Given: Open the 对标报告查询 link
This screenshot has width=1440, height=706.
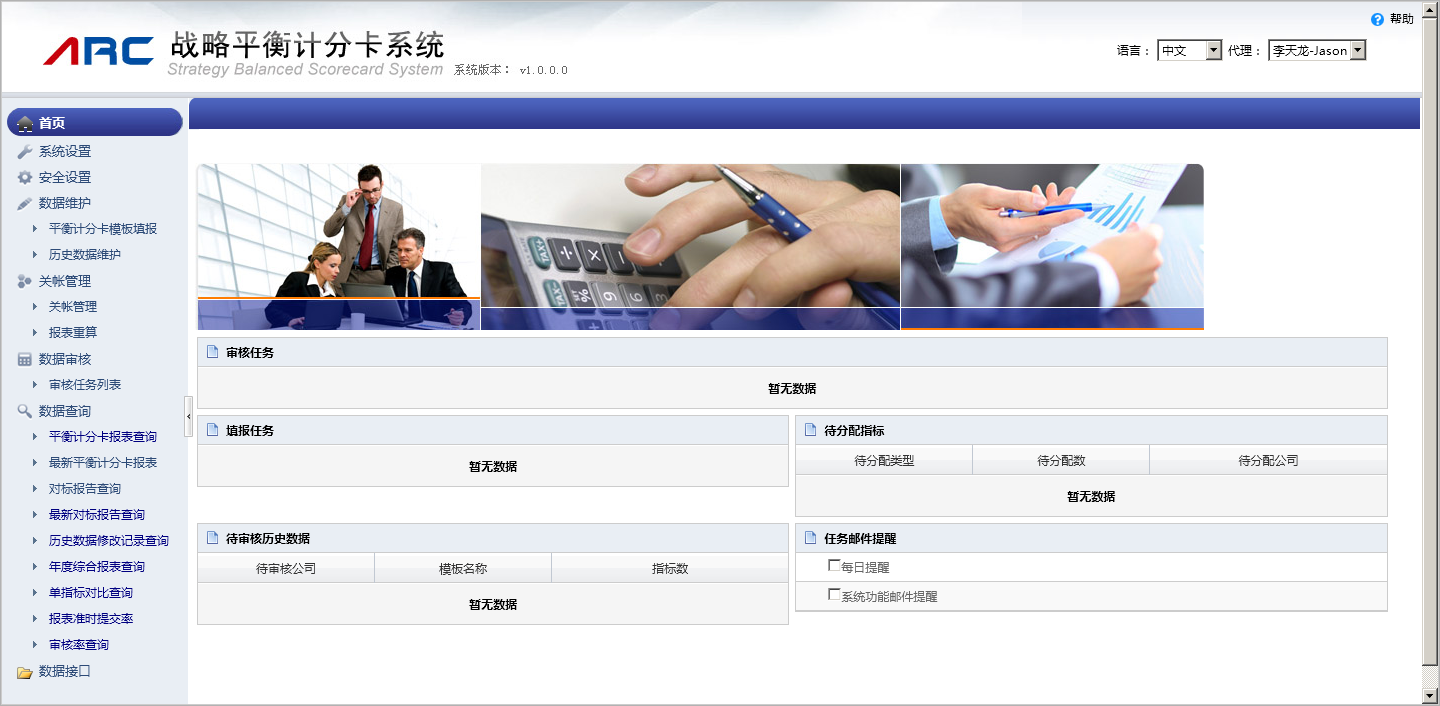Looking at the screenshot, I should [x=85, y=489].
